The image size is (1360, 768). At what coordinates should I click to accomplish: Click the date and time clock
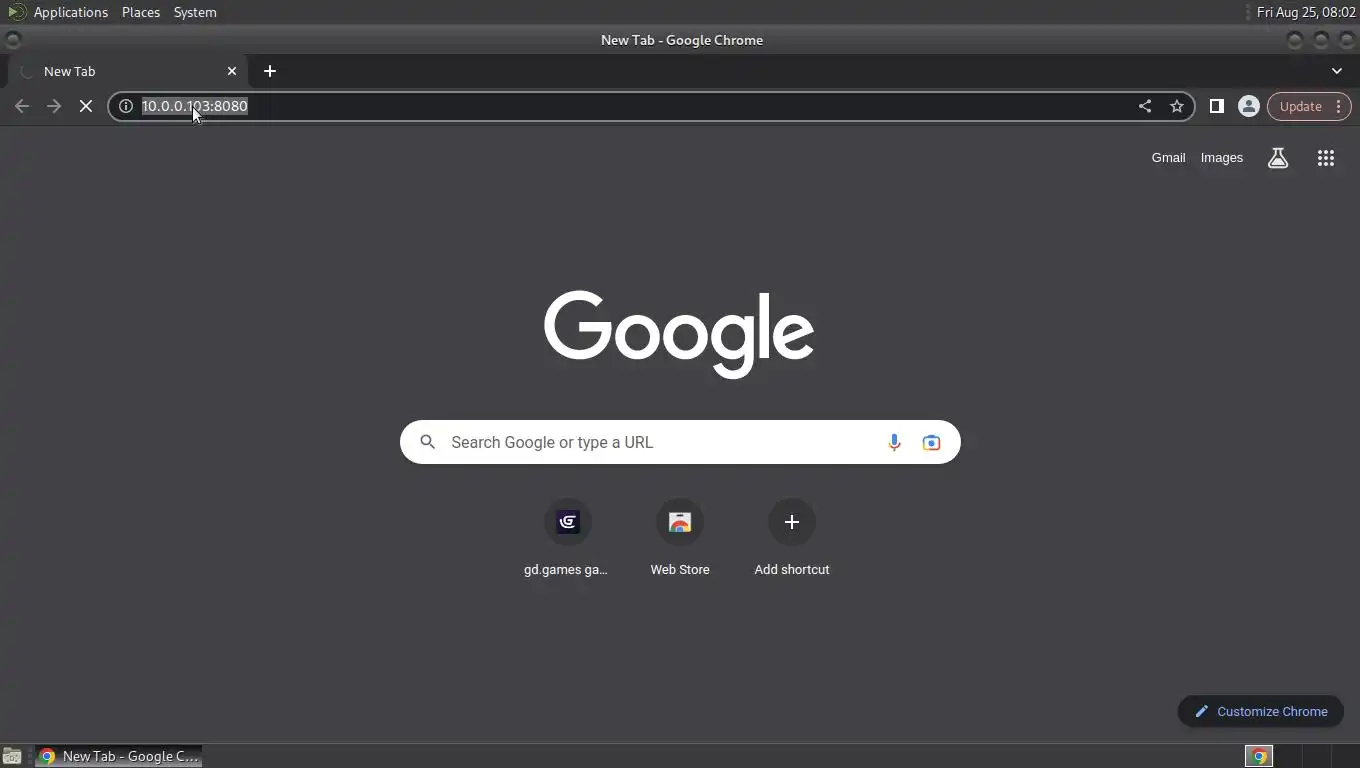coord(1306,12)
